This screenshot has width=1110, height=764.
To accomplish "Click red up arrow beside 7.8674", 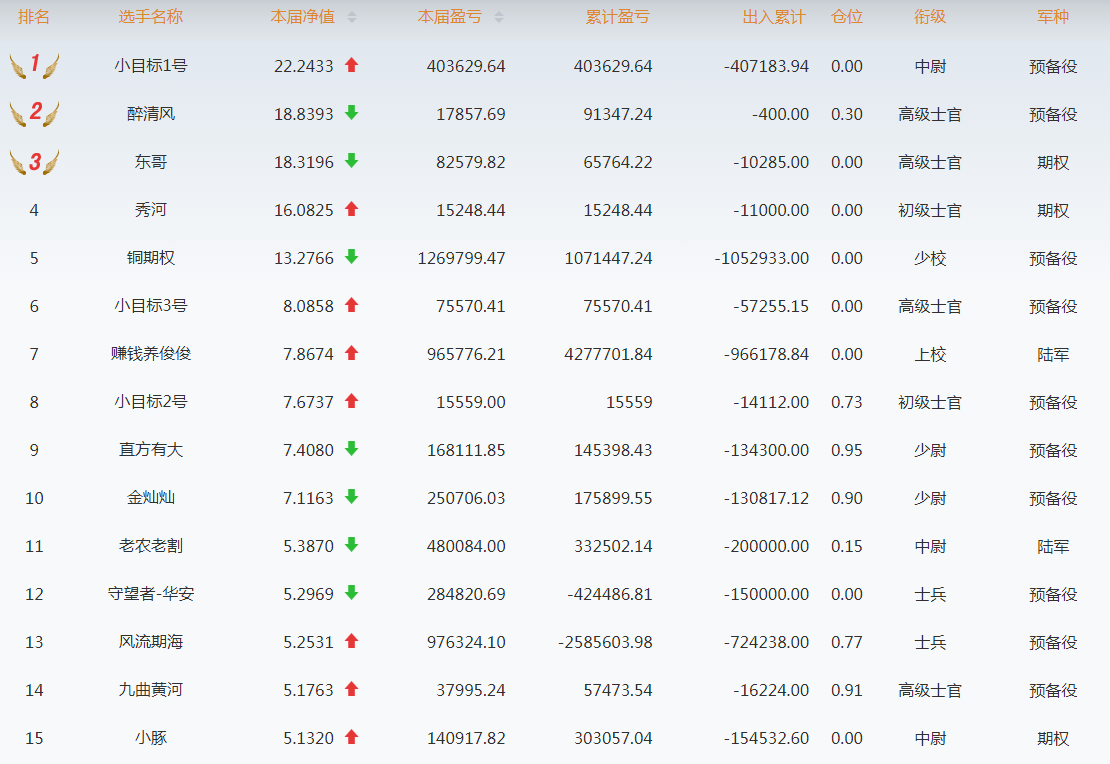I will pos(351,353).
